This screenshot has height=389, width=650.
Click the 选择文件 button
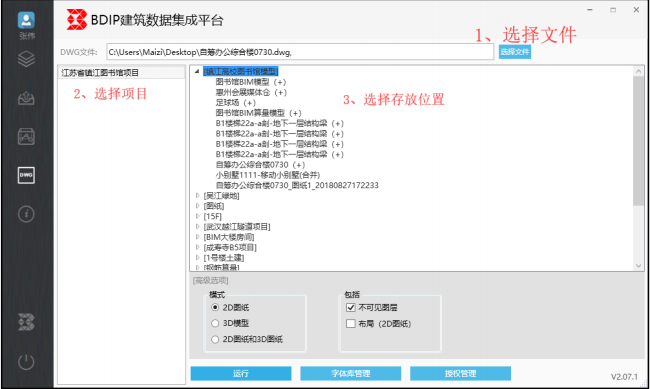(x=514, y=52)
